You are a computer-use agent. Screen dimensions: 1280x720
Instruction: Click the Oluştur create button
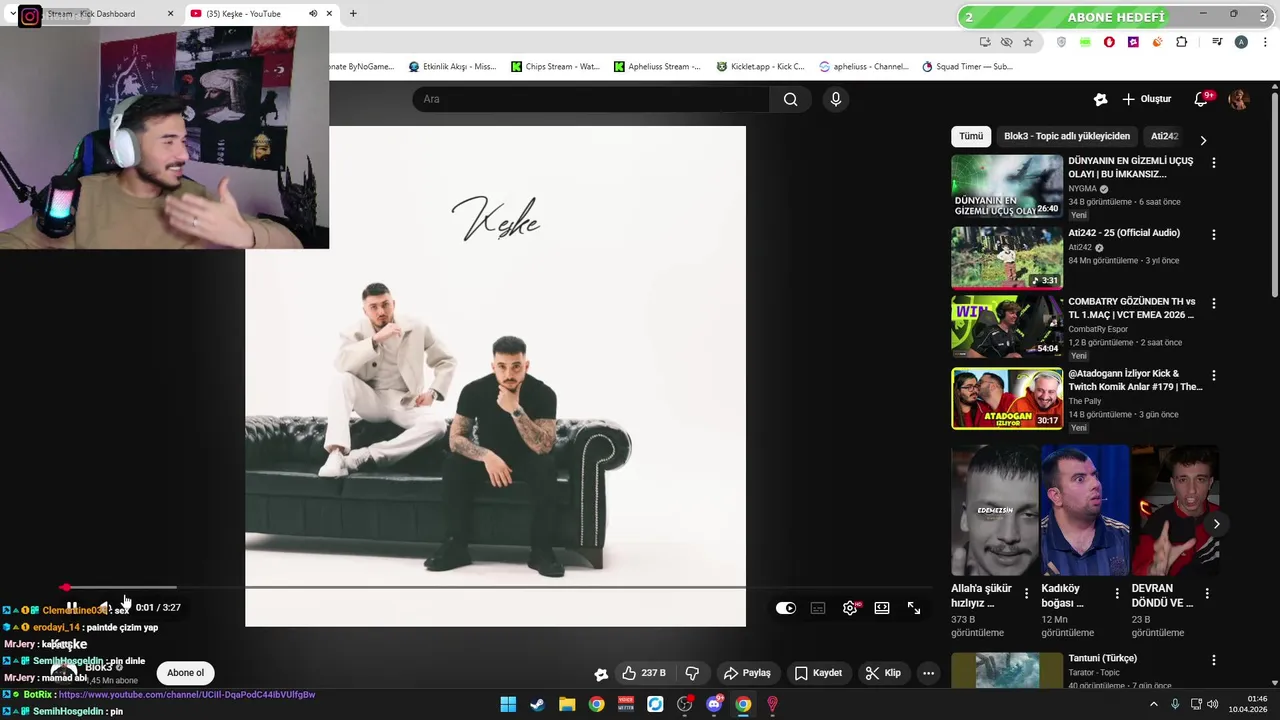(1146, 99)
